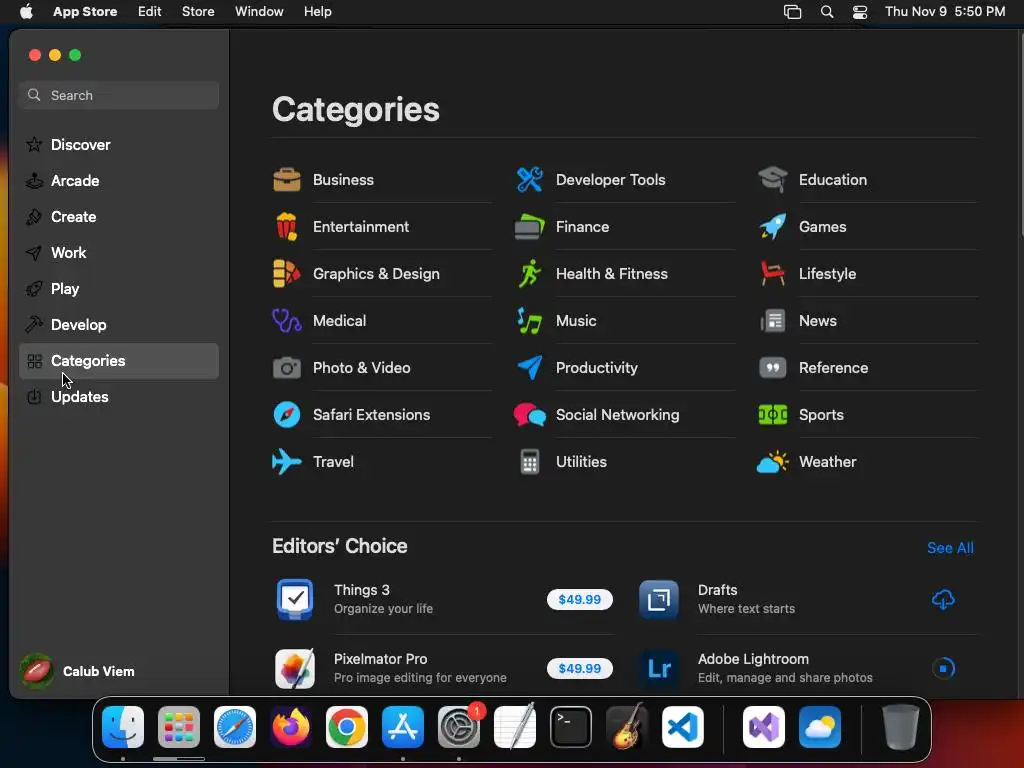
Task: Open the Reference quotation mark icon
Action: click(773, 368)
